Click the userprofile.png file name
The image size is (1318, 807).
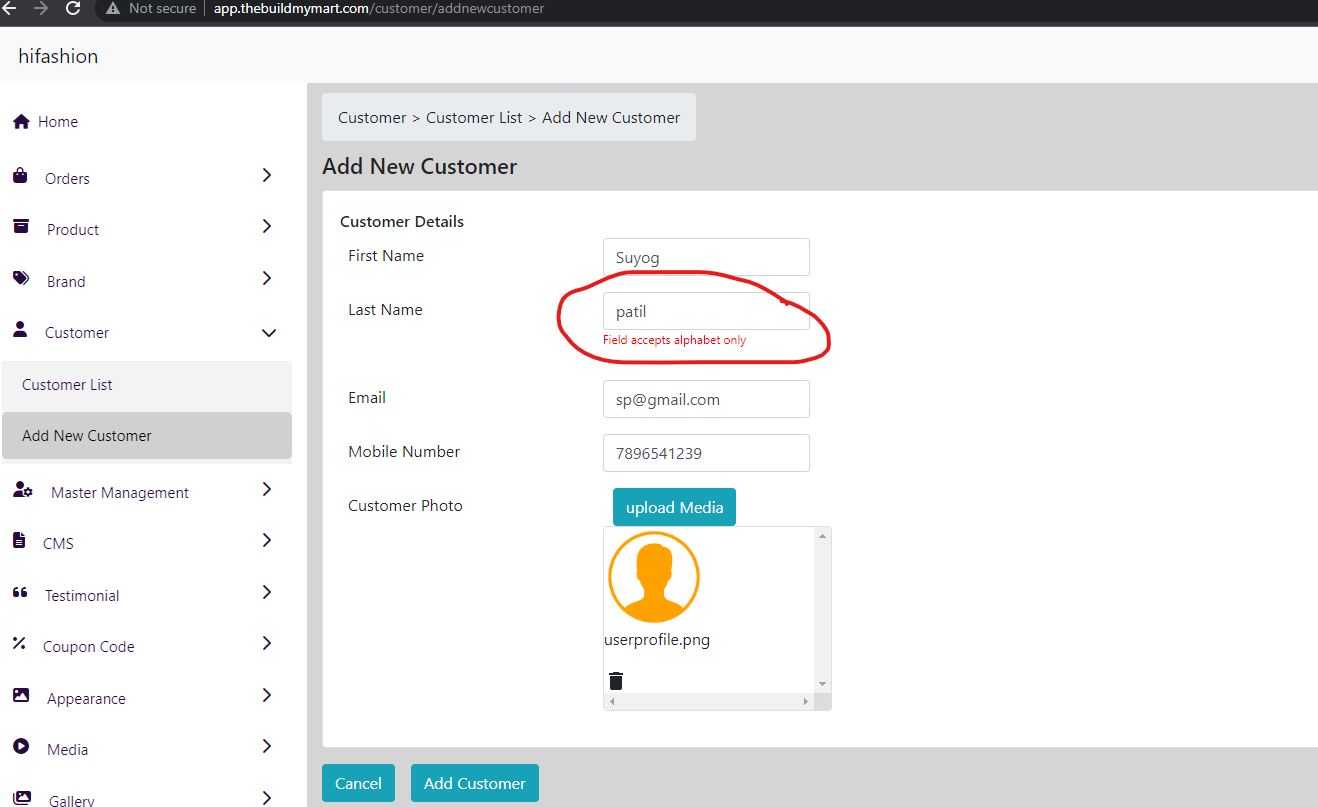[657, 640]
